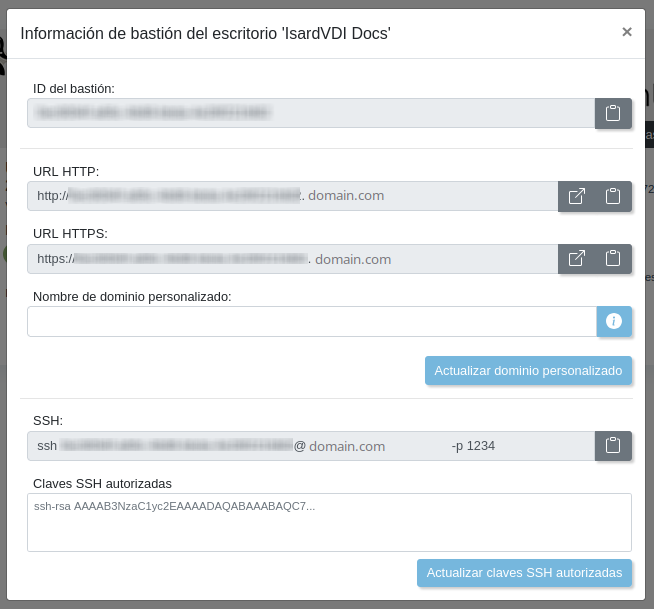
Task: Select the SSH command field
Action: pos(311,446)
